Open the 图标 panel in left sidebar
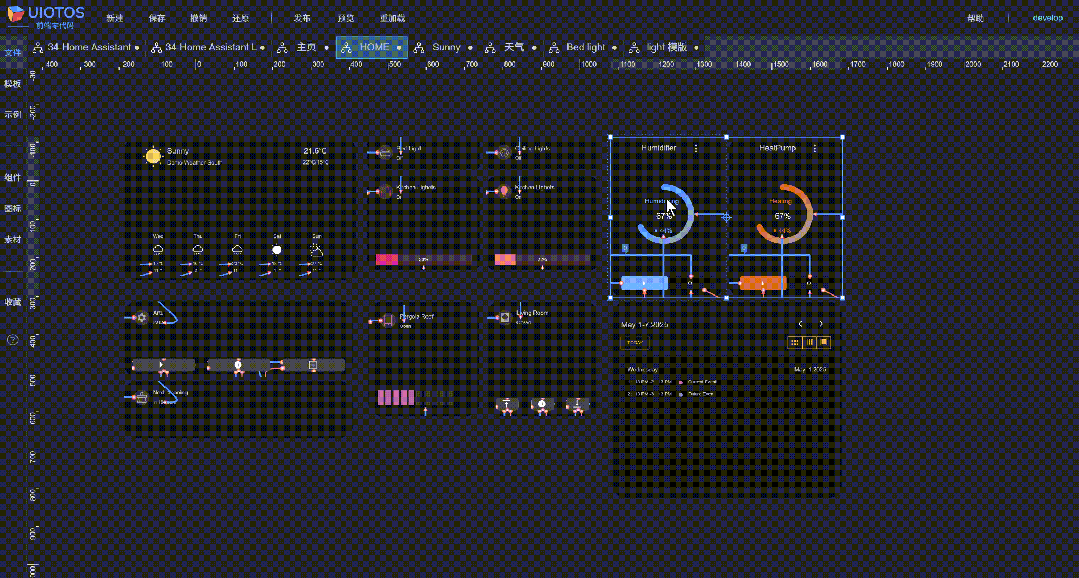 pyautogui.click(x=12, y=208)
